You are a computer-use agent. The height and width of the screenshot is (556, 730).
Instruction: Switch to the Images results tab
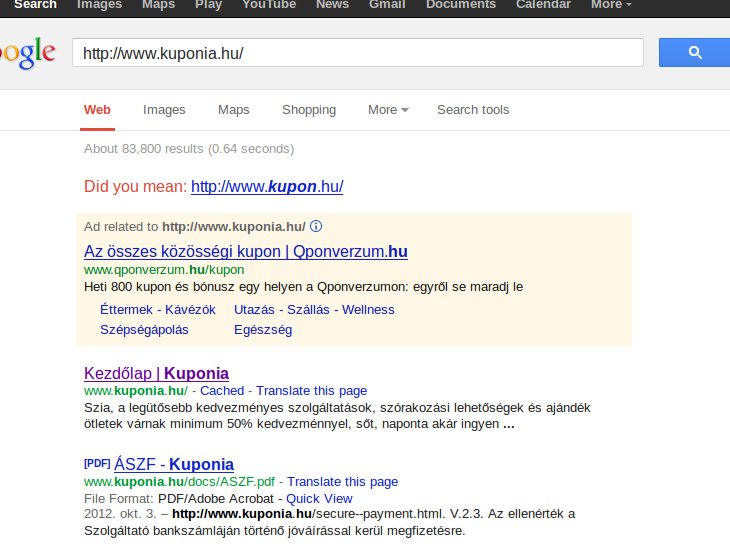(164, 110)
